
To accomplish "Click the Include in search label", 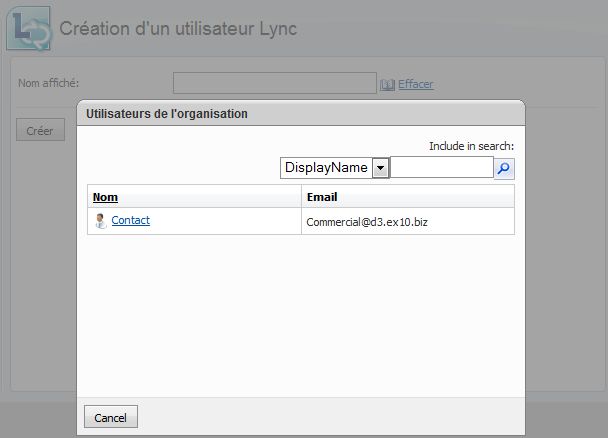I will [471, 146].
